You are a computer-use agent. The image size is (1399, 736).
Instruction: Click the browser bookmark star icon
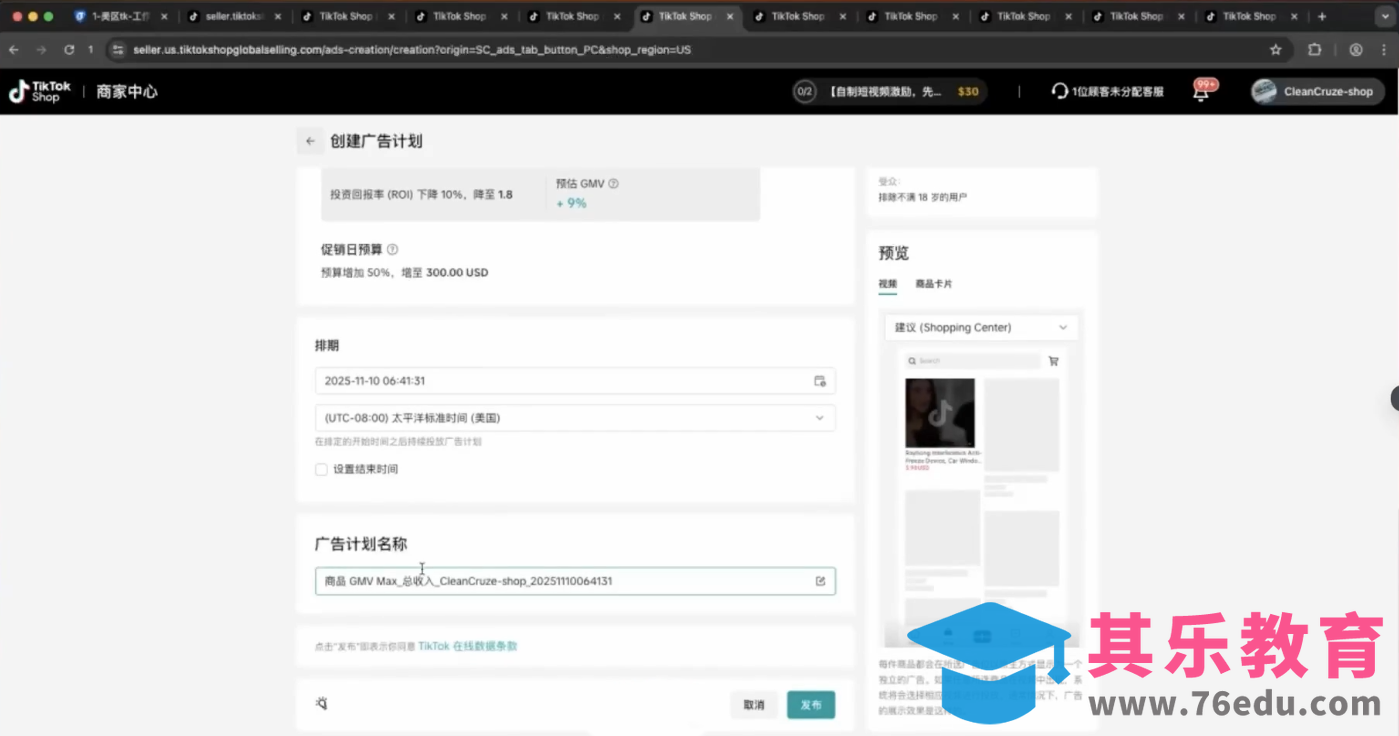pos(1274,48)
